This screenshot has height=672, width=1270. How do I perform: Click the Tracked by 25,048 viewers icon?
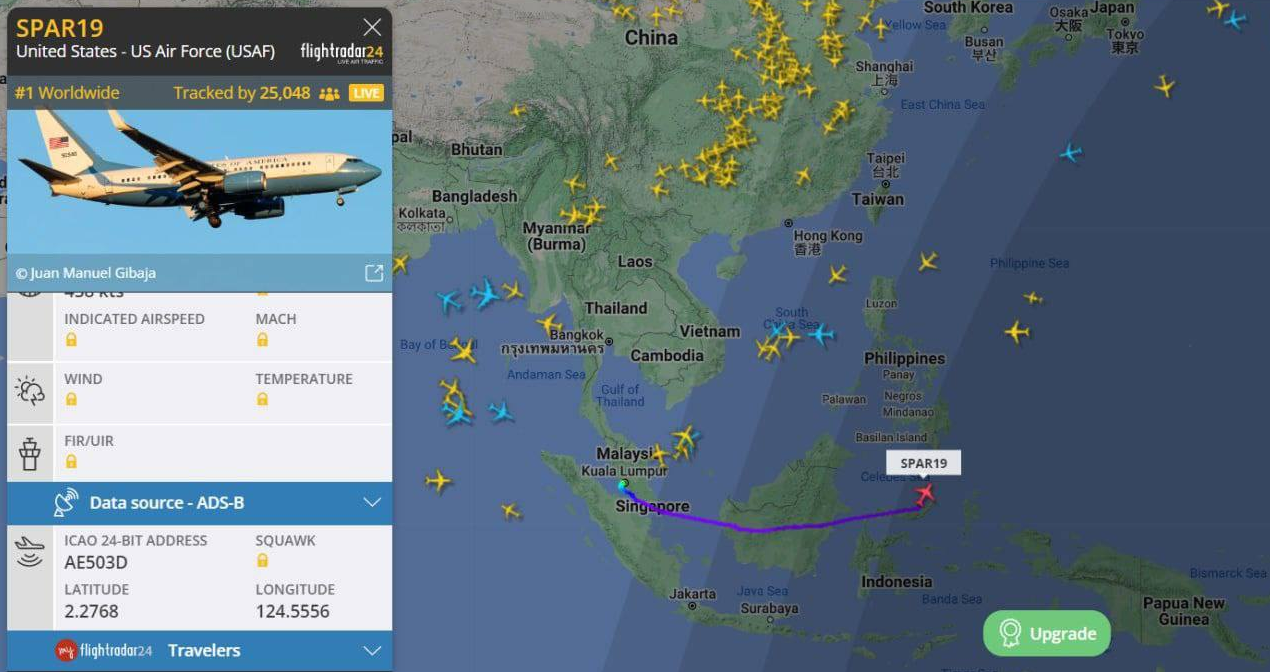tap(329, 94)
